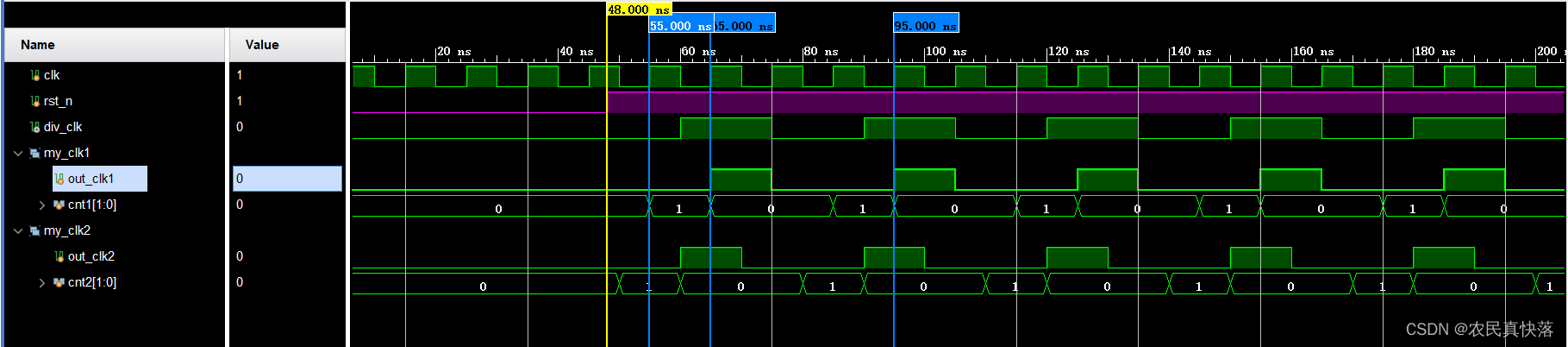This screenshot has height=347, width=1568.
Task: Click the clk signal icon
Action: point(35,76)
